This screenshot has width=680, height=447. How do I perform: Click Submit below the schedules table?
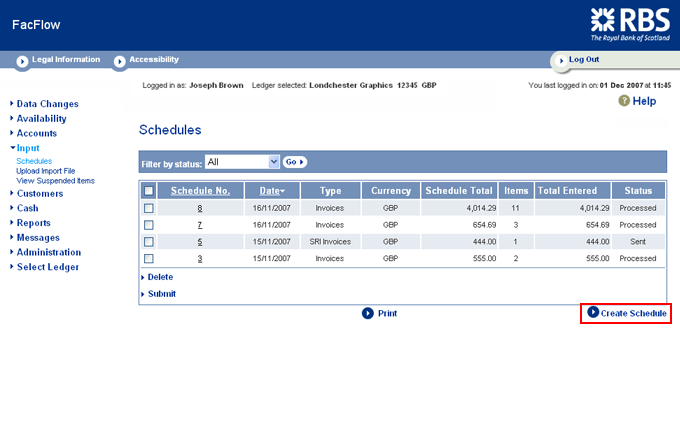click(161, 294)
